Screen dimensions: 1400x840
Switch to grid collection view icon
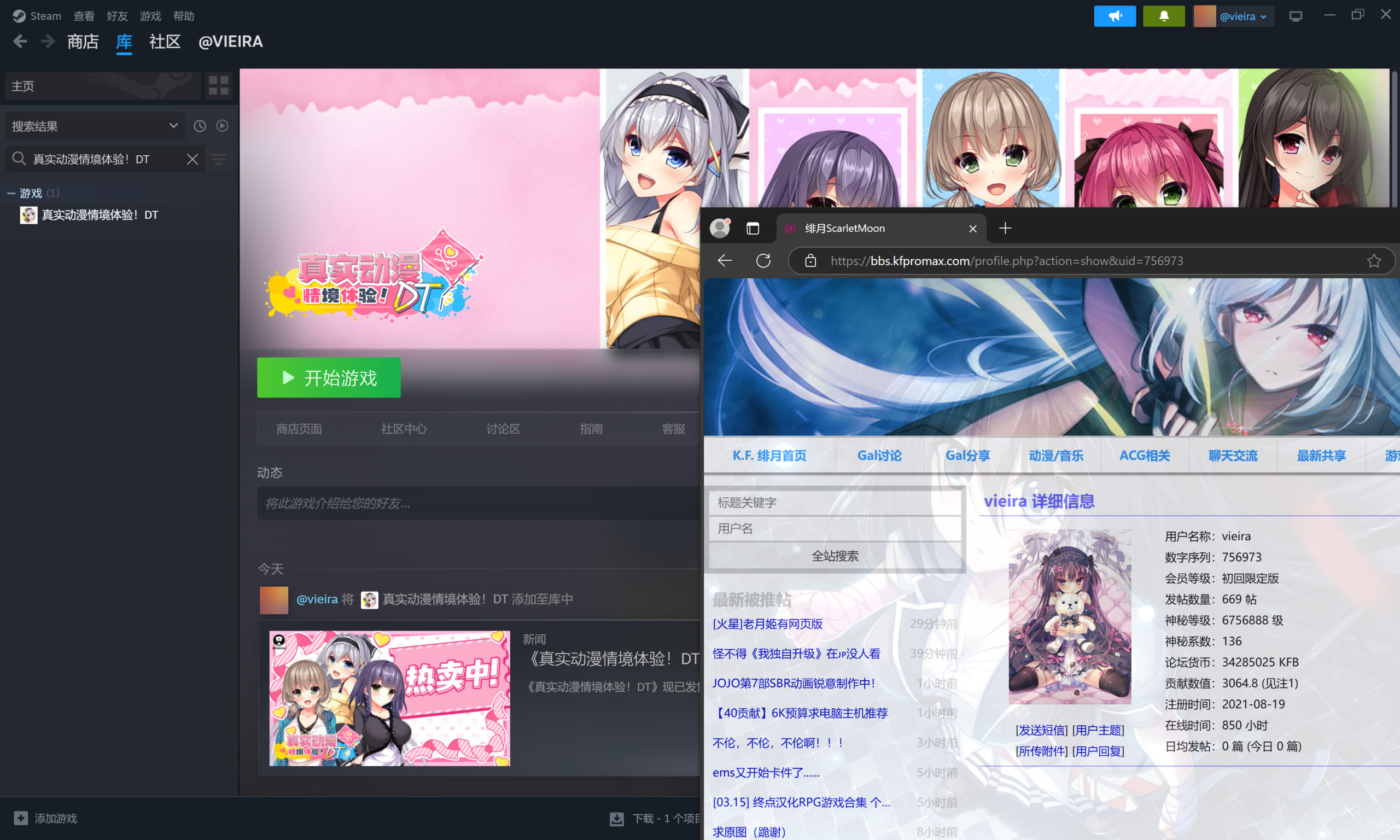[218, 85]
